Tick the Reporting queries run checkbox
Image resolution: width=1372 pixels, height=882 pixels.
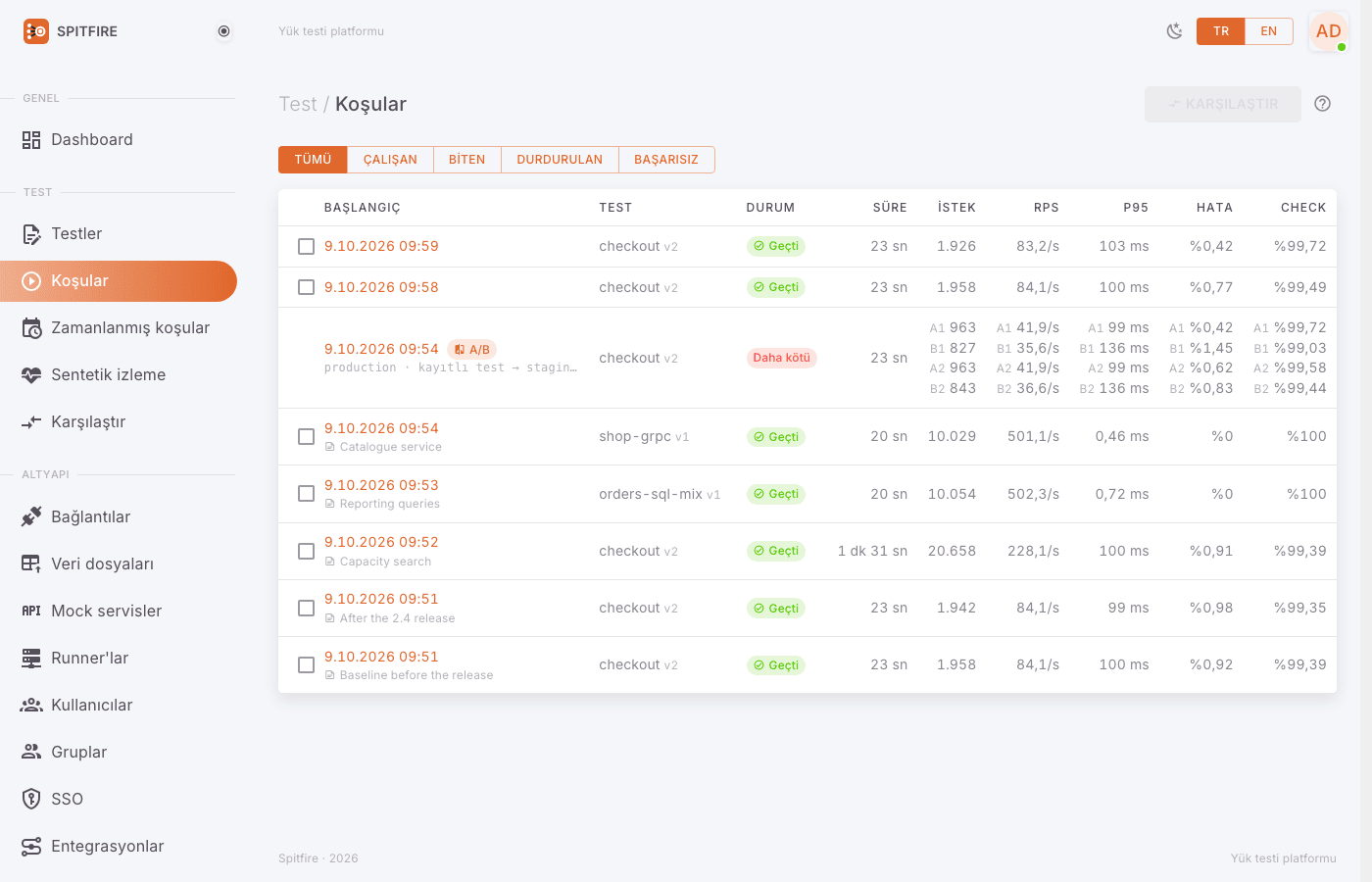(307, 494)
